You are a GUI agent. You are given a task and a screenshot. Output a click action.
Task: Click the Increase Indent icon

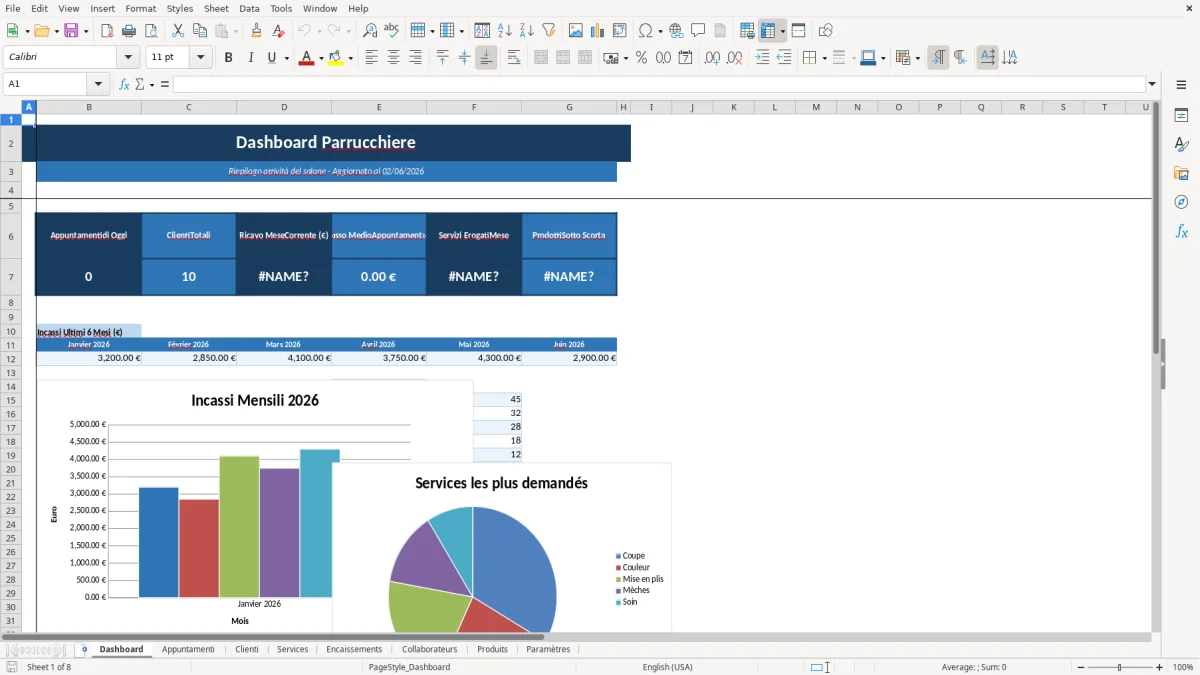coord(762,58)
